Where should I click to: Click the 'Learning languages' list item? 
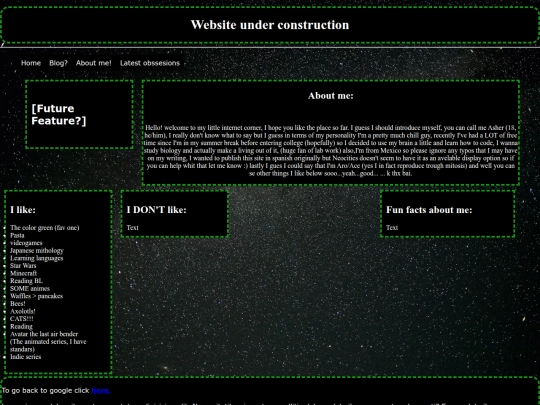pos(37,258)
